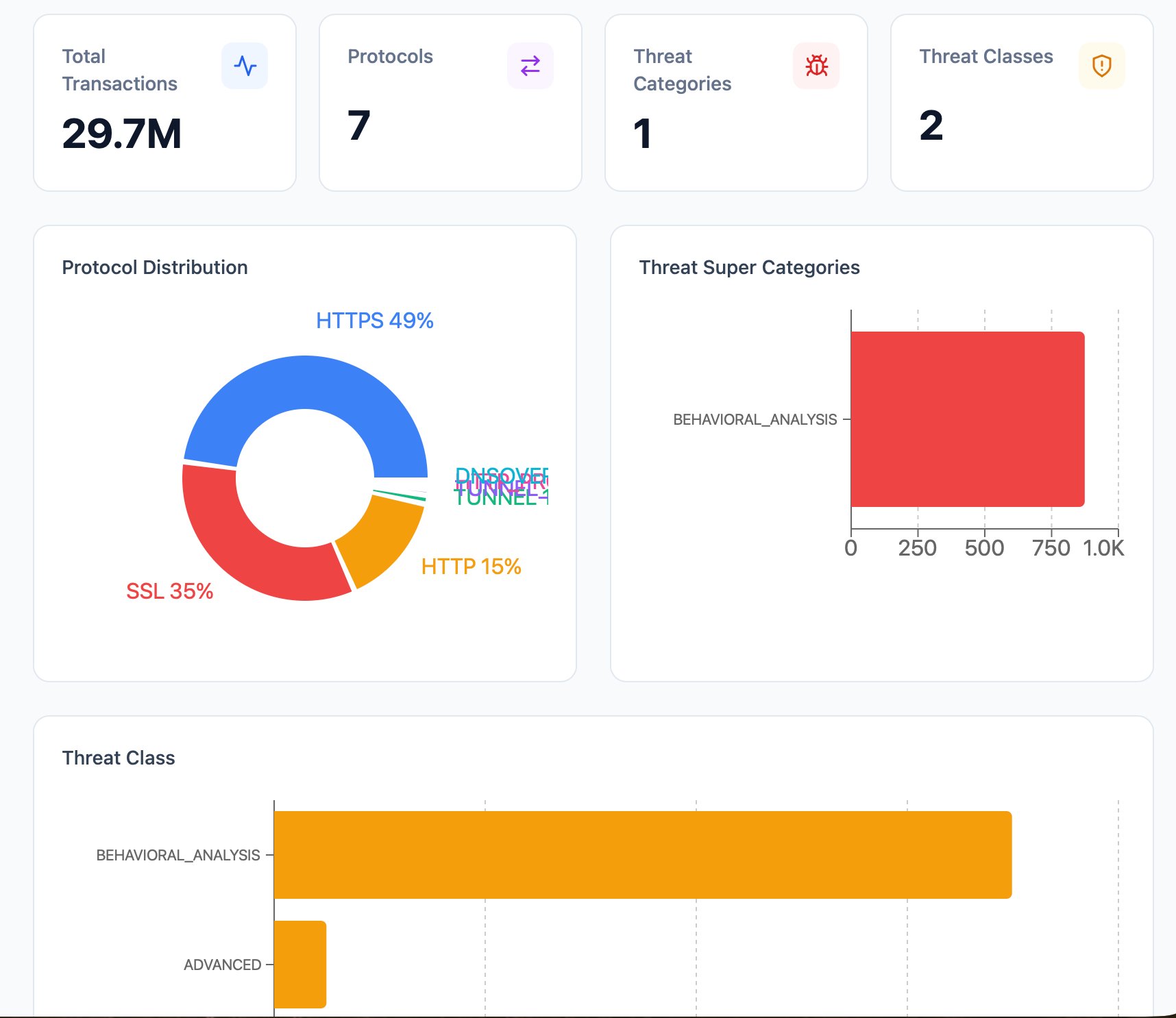
Task: Click the Threat Class chart title
Action: tap(119, 758)
